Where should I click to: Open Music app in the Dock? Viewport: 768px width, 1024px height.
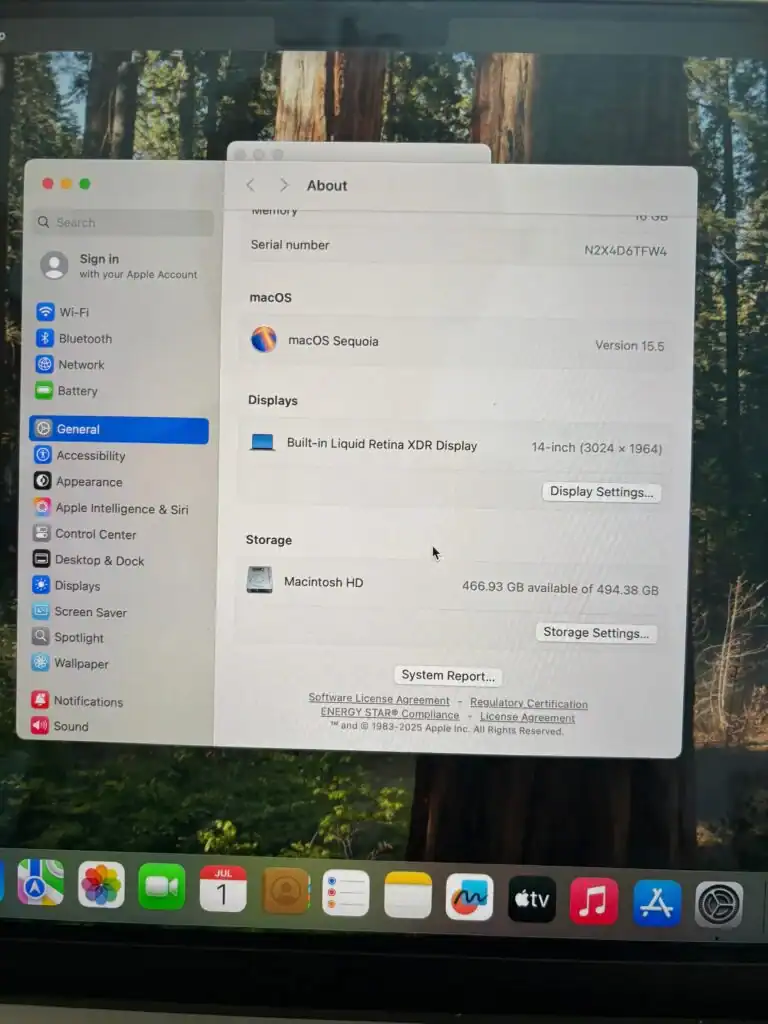[x=594, y=901]
